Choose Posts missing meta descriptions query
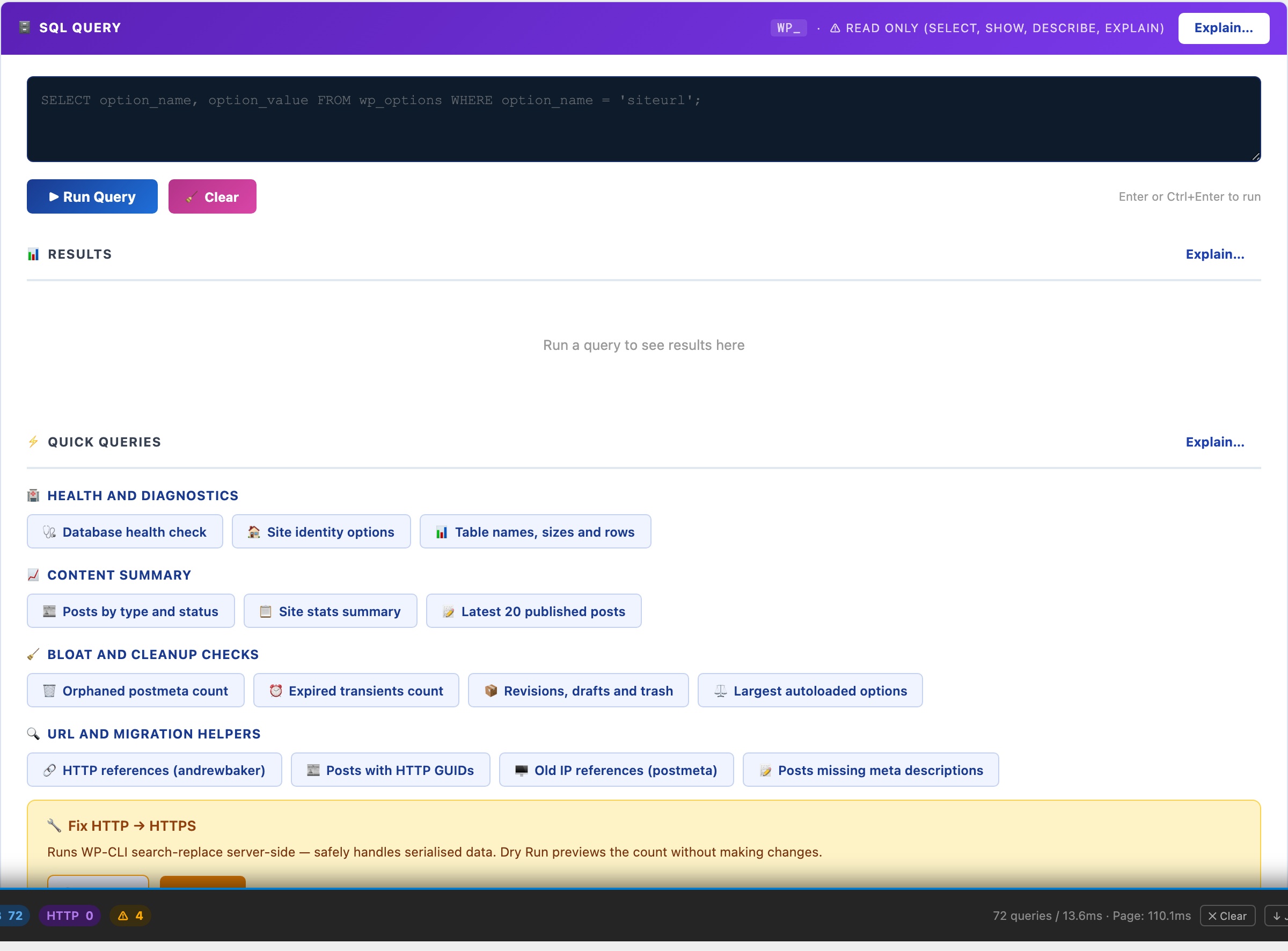Viewport: 1288px width, 951px height. pos(871,770)
